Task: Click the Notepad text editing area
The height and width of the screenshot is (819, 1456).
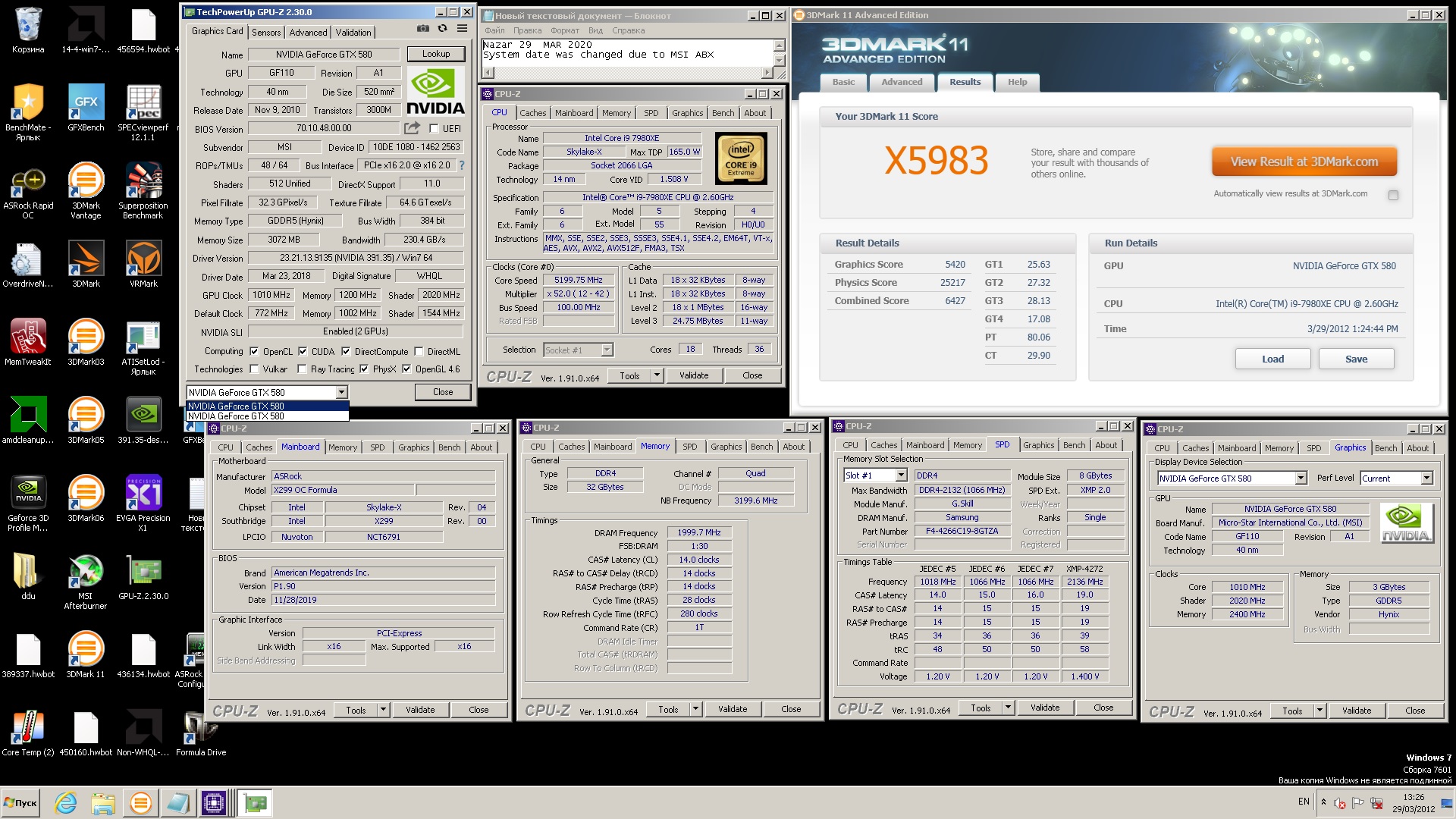Action: pyautogui.click(x=627, y=53)
